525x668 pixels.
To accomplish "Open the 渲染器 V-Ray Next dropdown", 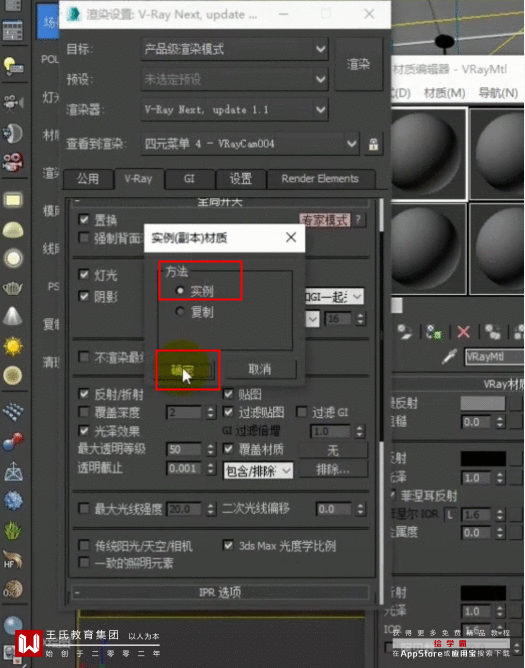I will [234, 109].
